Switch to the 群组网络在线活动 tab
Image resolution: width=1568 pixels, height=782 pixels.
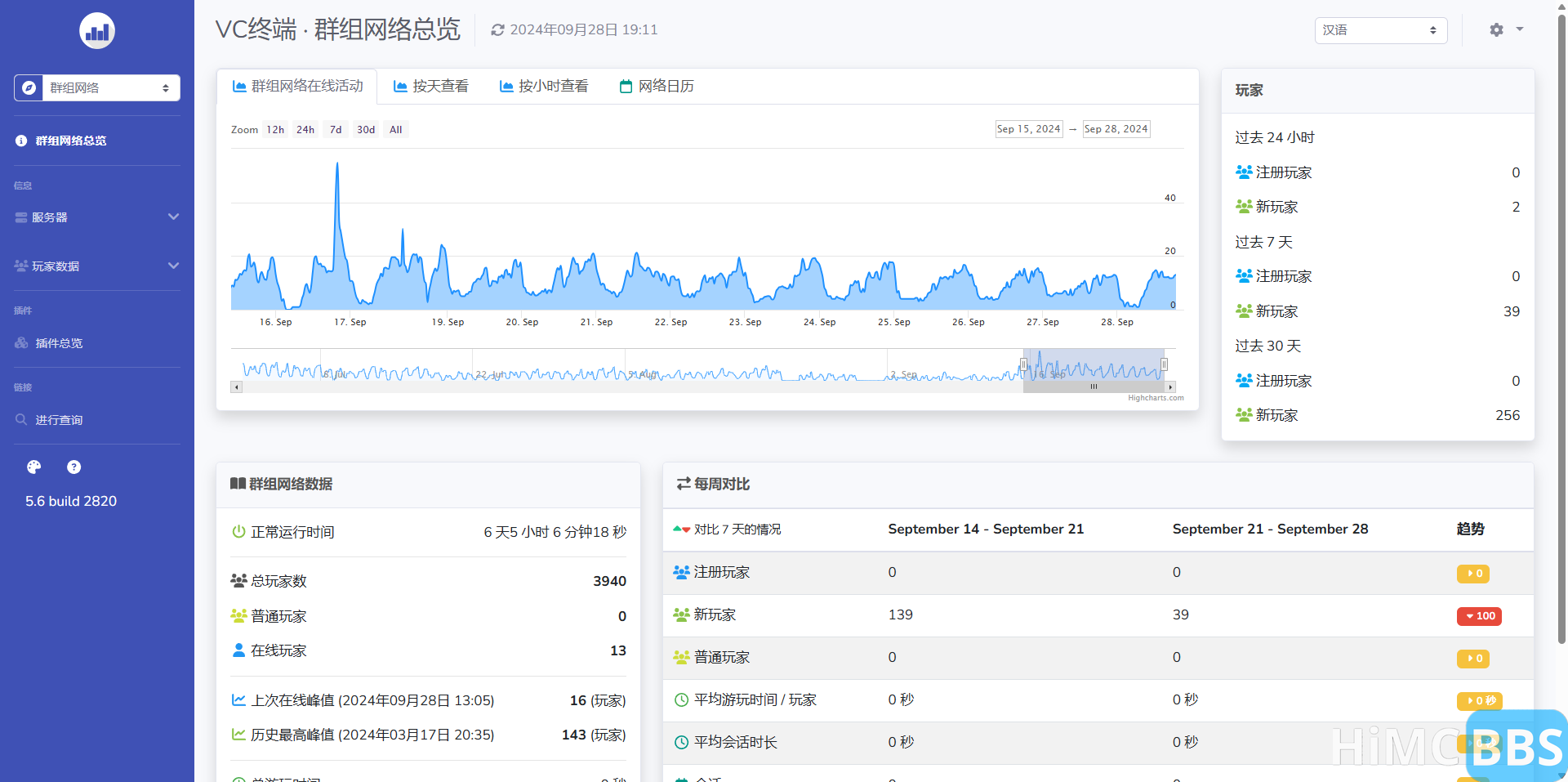pos(297,87)
